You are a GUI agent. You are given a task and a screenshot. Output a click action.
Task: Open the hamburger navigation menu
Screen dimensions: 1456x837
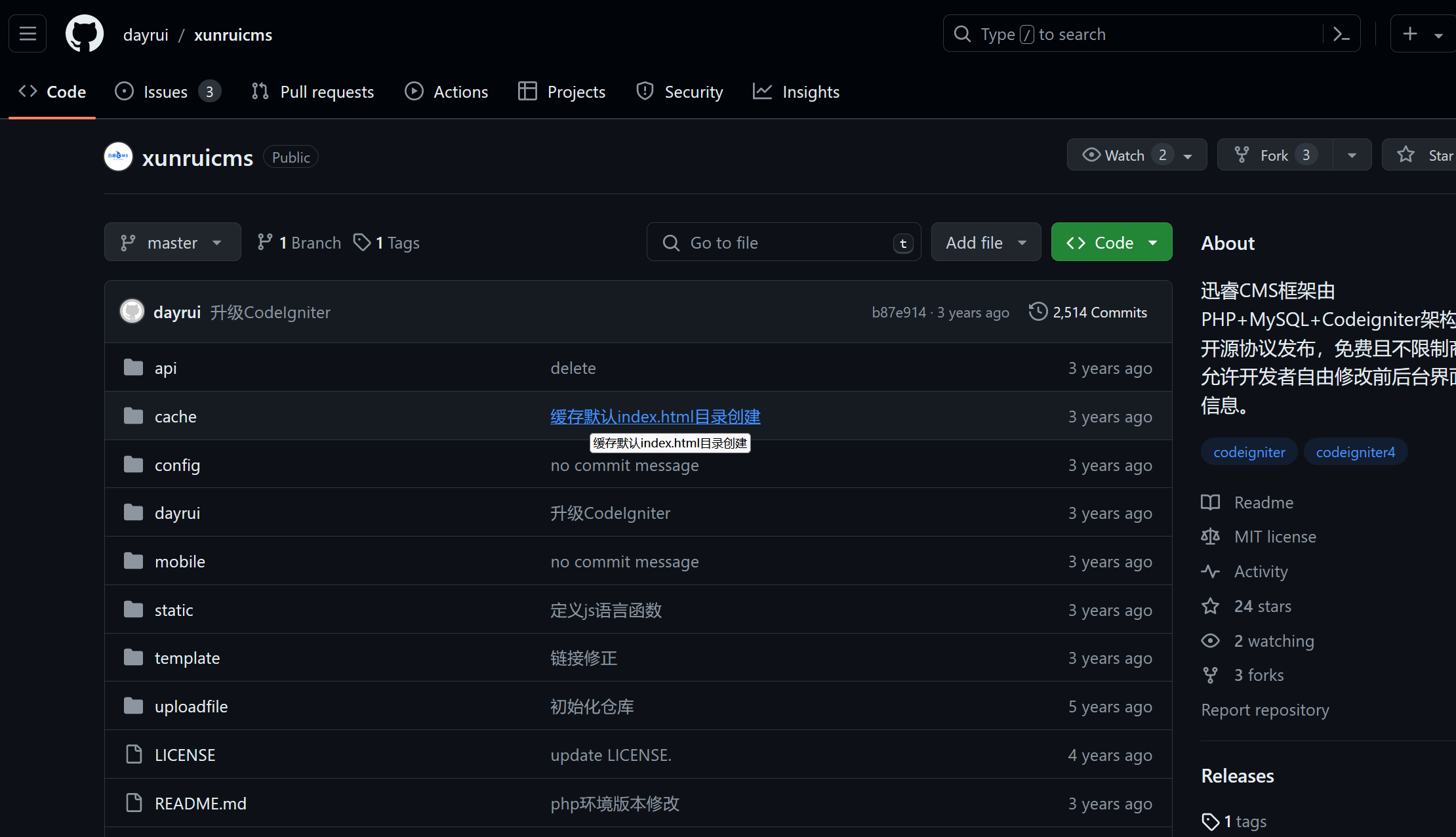pos(28,33)
